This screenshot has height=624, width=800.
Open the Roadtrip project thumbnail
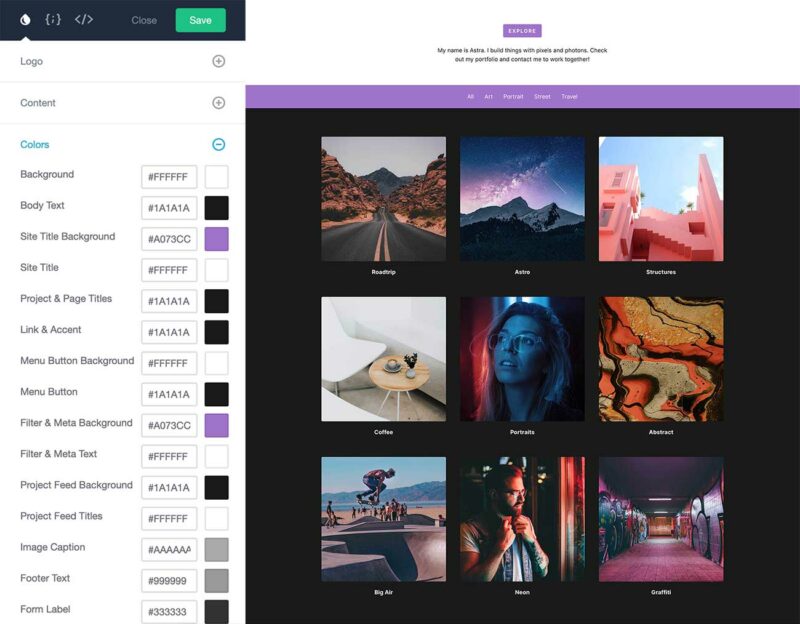383,196
